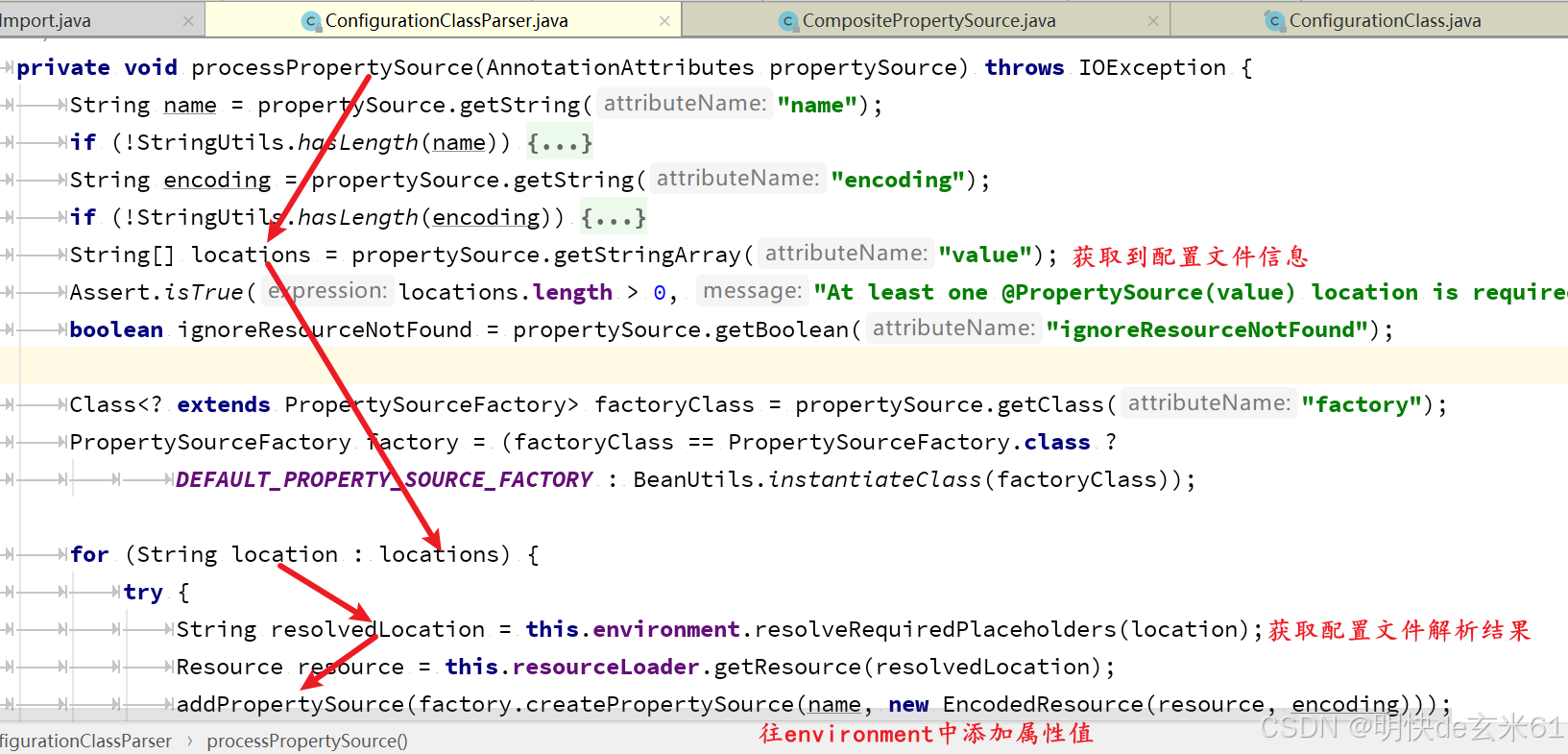This screenshot has width=1568, height=754.
Task: Click the for keyword of the loop
Action: [x=89, y=554]
